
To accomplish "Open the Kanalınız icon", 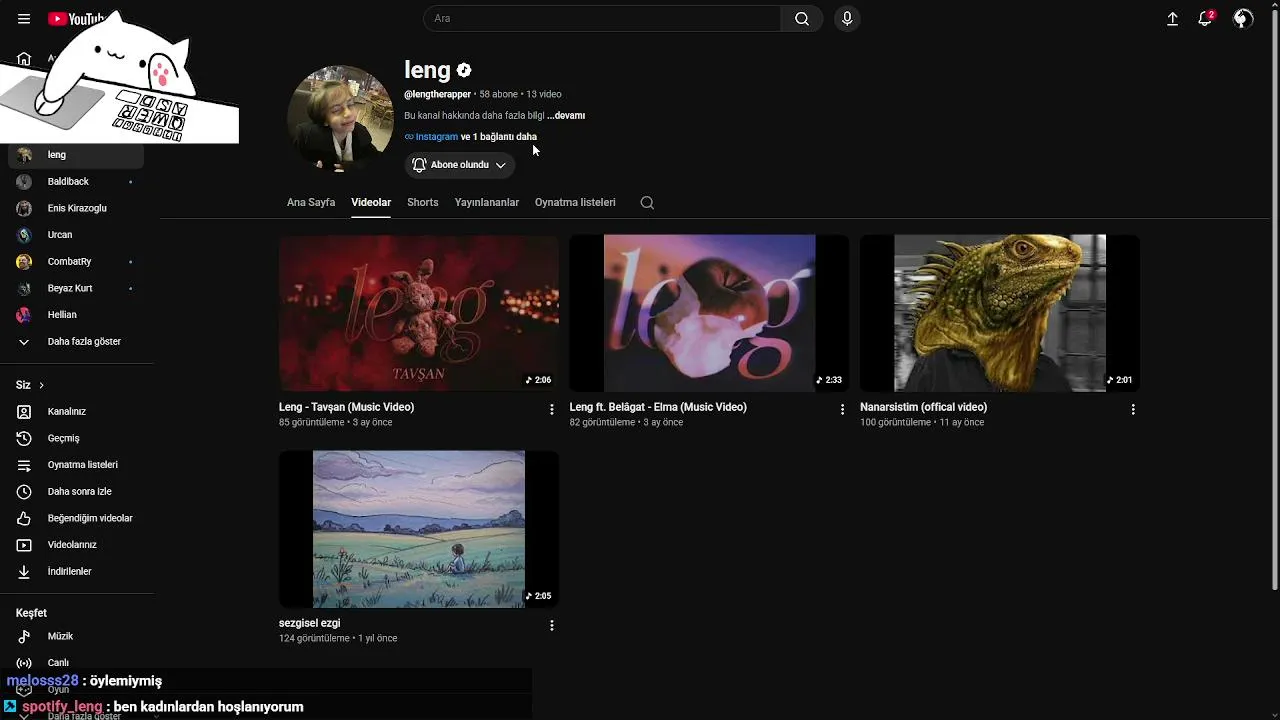I will (24, 412).
